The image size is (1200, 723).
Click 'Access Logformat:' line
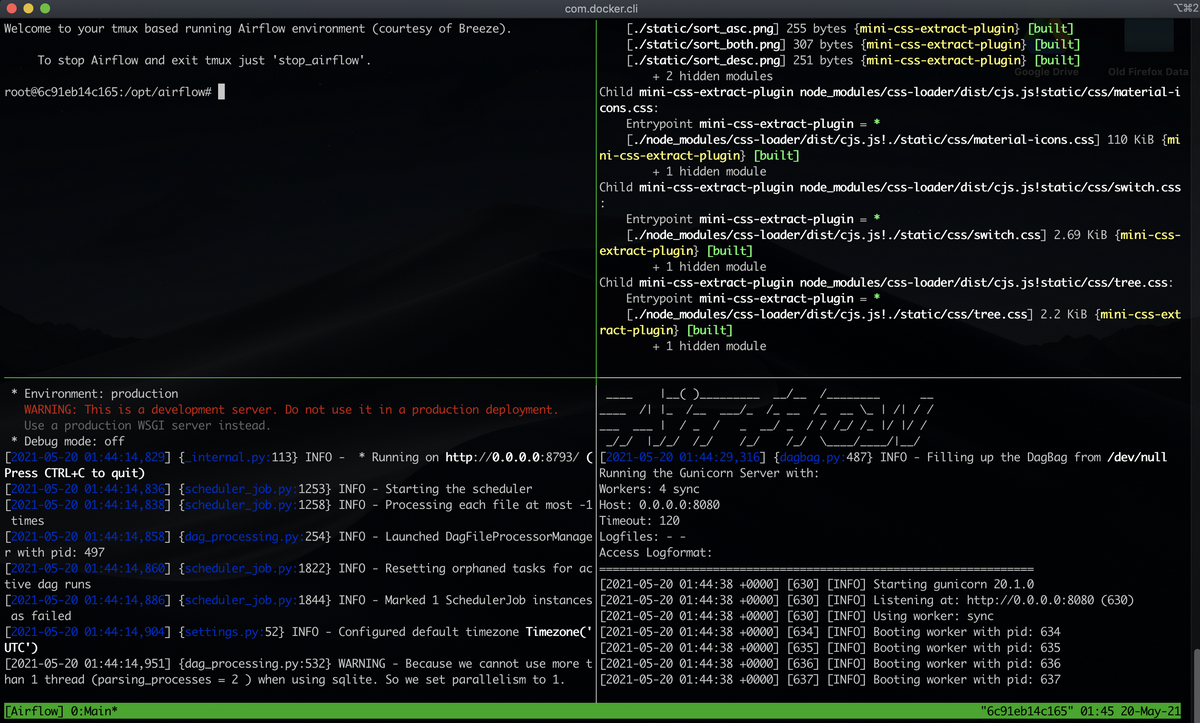pos(655,553)
